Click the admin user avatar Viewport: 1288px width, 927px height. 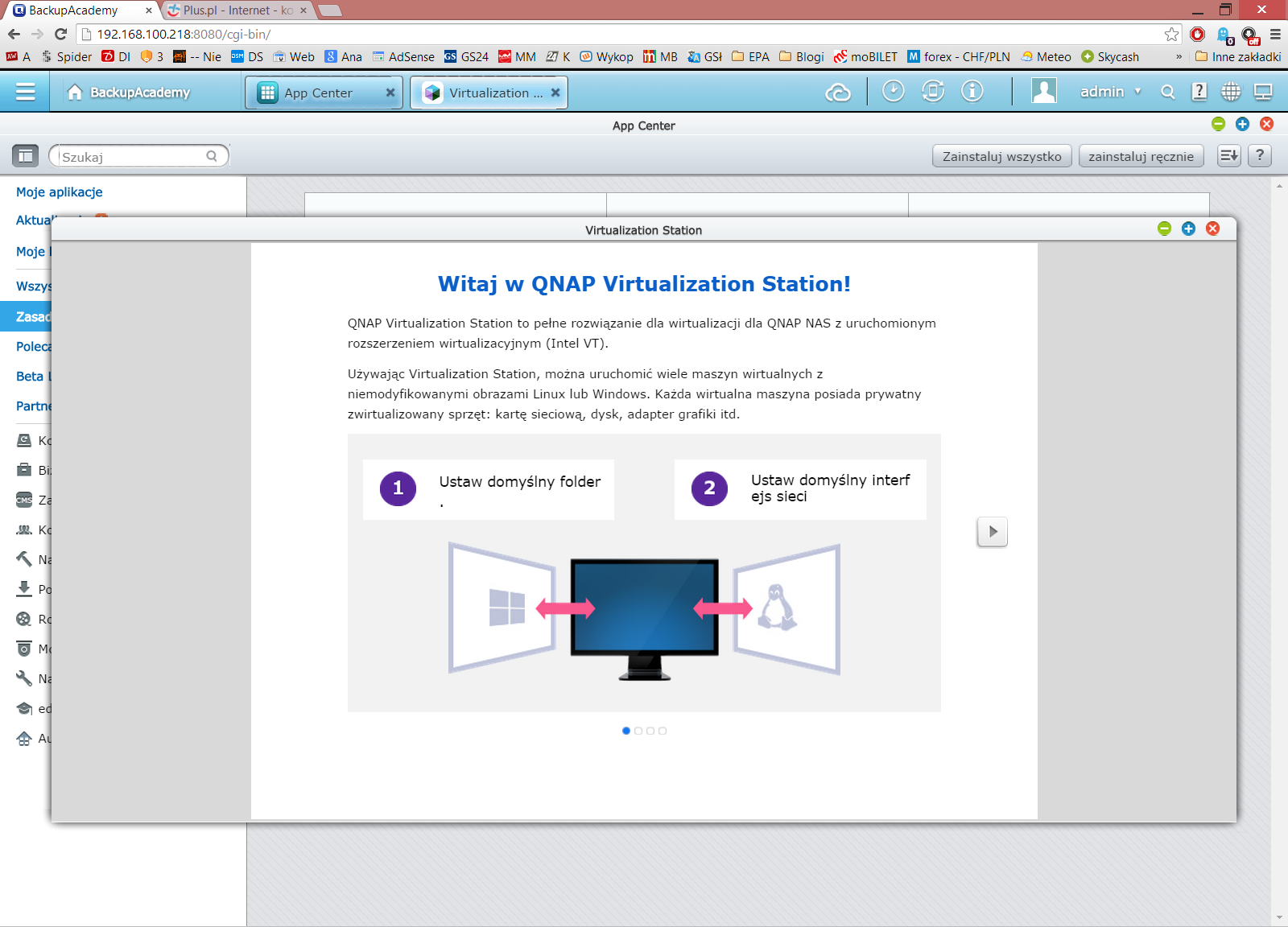coord(1044,91)
